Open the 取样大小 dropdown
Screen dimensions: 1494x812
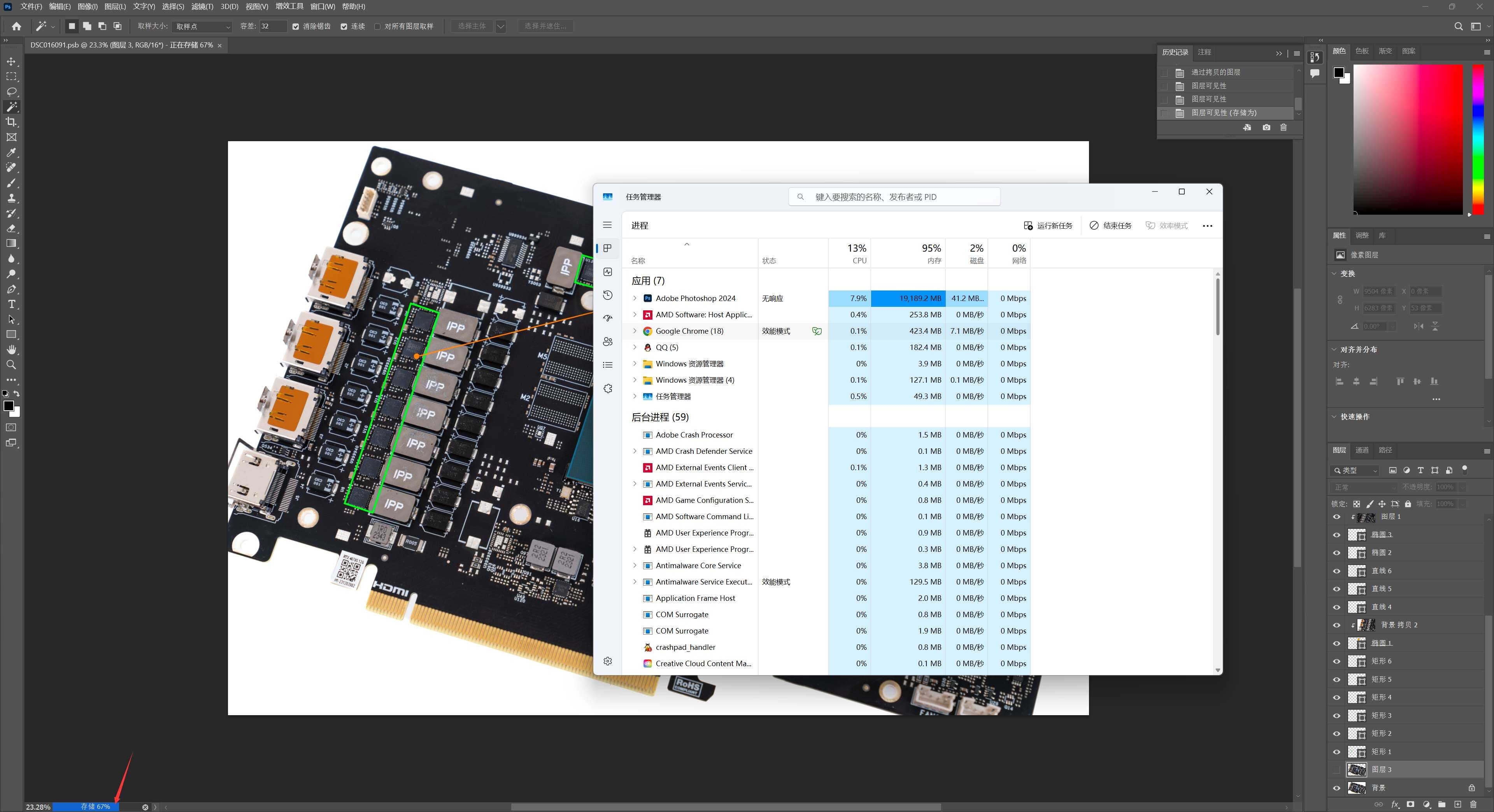tap(203, 27)
